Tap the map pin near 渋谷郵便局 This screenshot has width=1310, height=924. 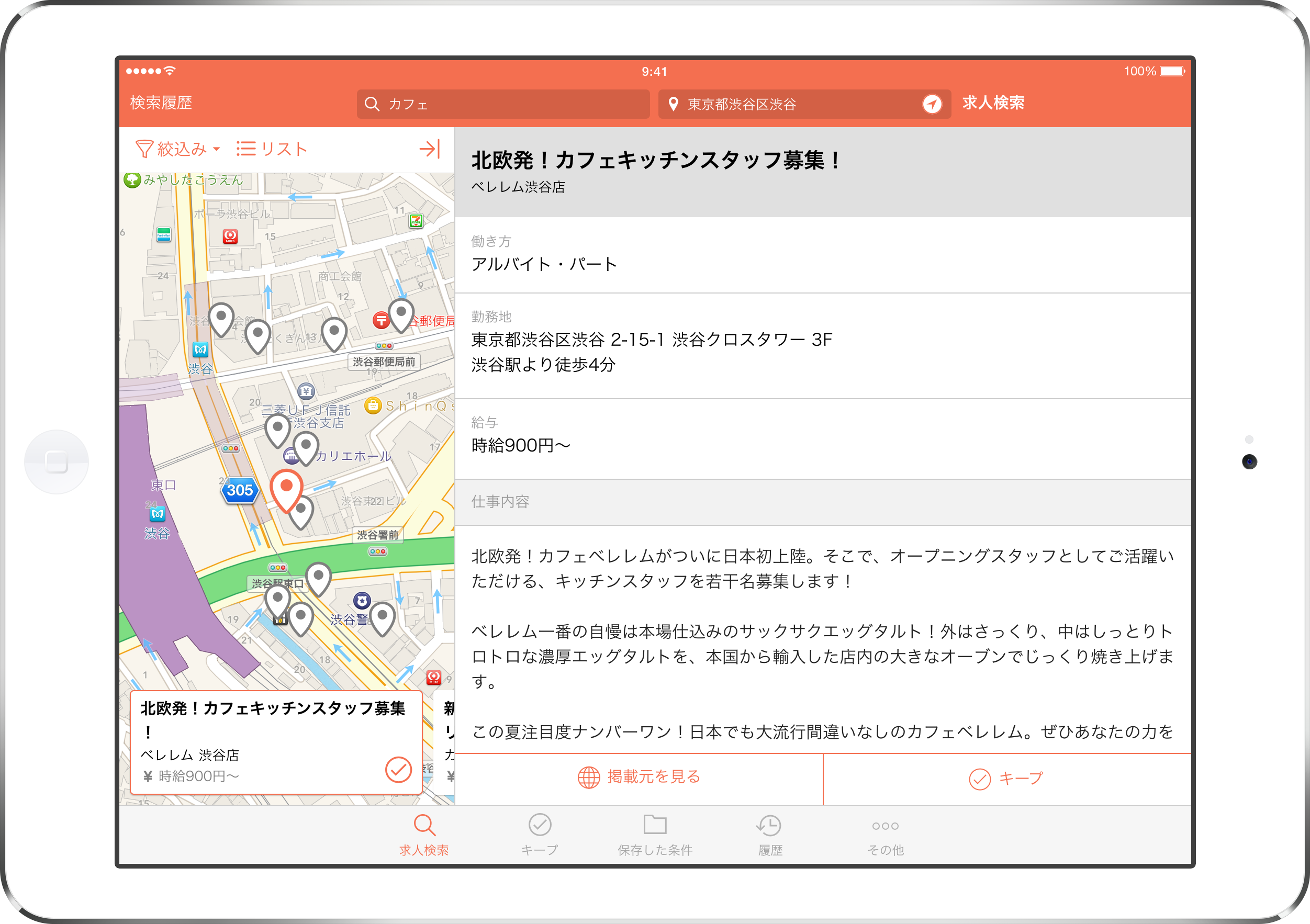coord(401,314)
